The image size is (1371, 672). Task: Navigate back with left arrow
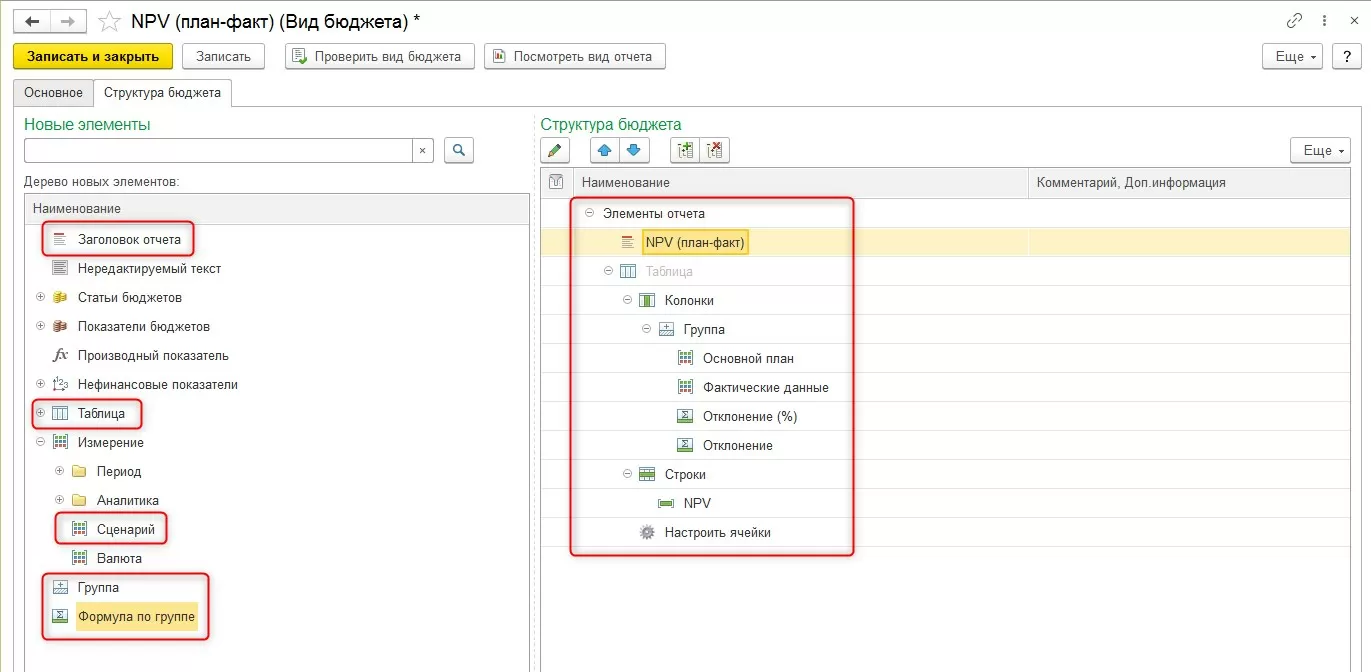click(32, 21)
